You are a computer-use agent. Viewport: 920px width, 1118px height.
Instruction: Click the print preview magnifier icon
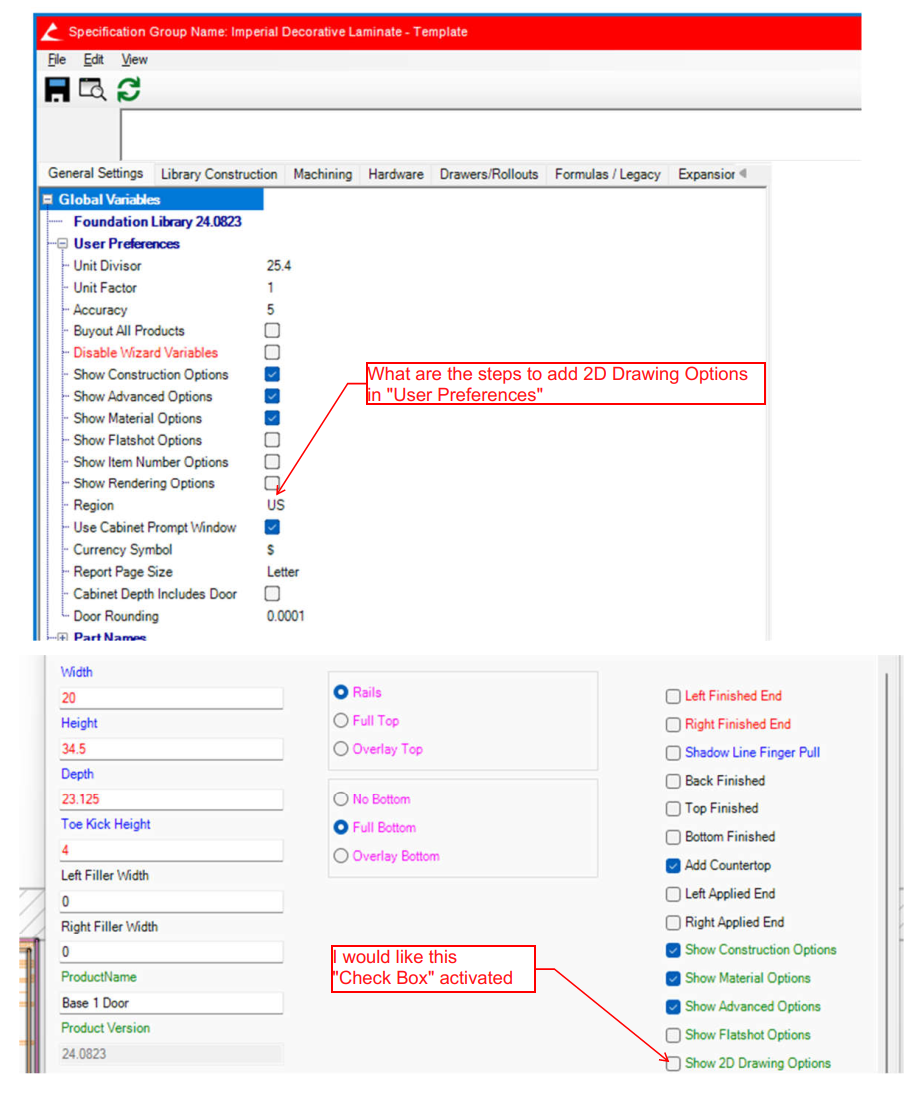pos(92,90)
